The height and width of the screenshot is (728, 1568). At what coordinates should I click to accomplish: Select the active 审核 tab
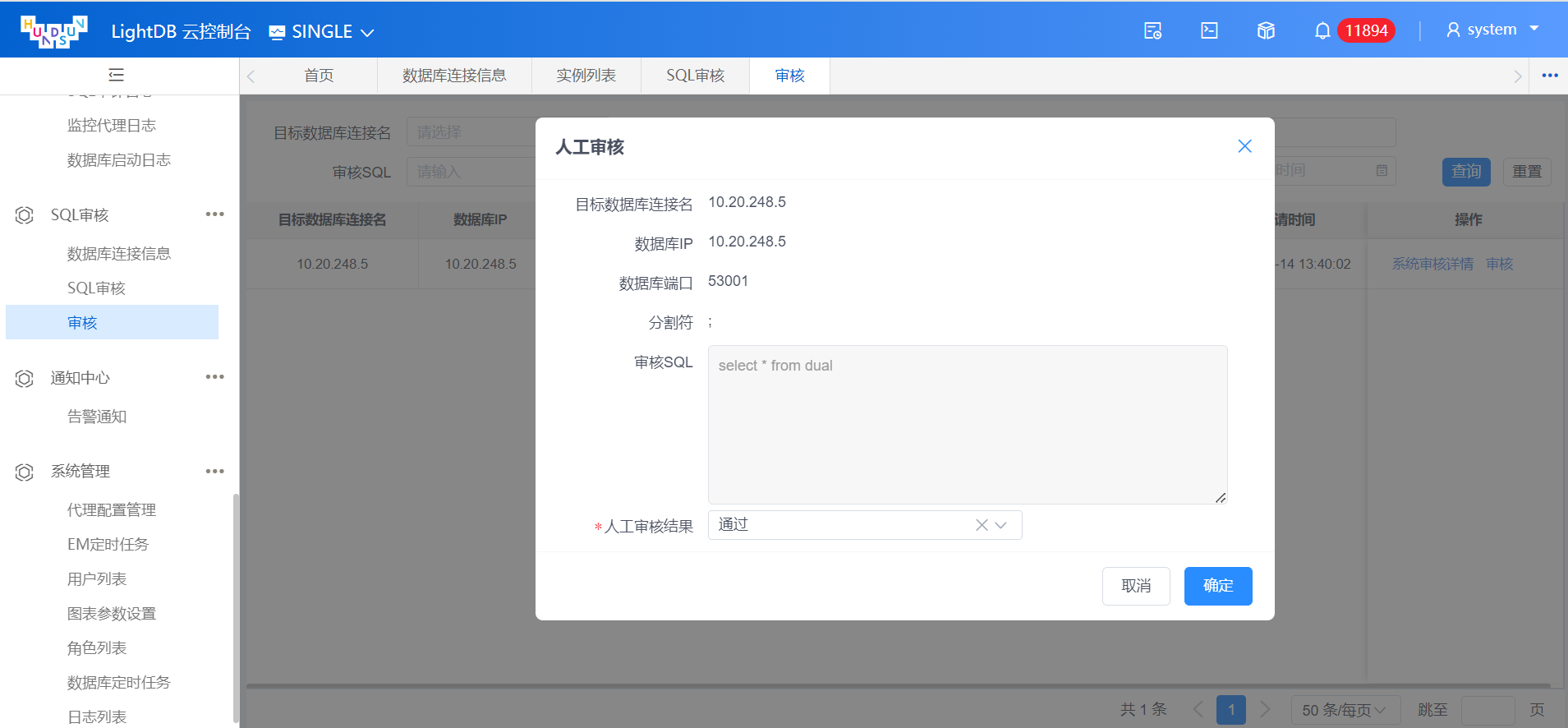[789, 76]
